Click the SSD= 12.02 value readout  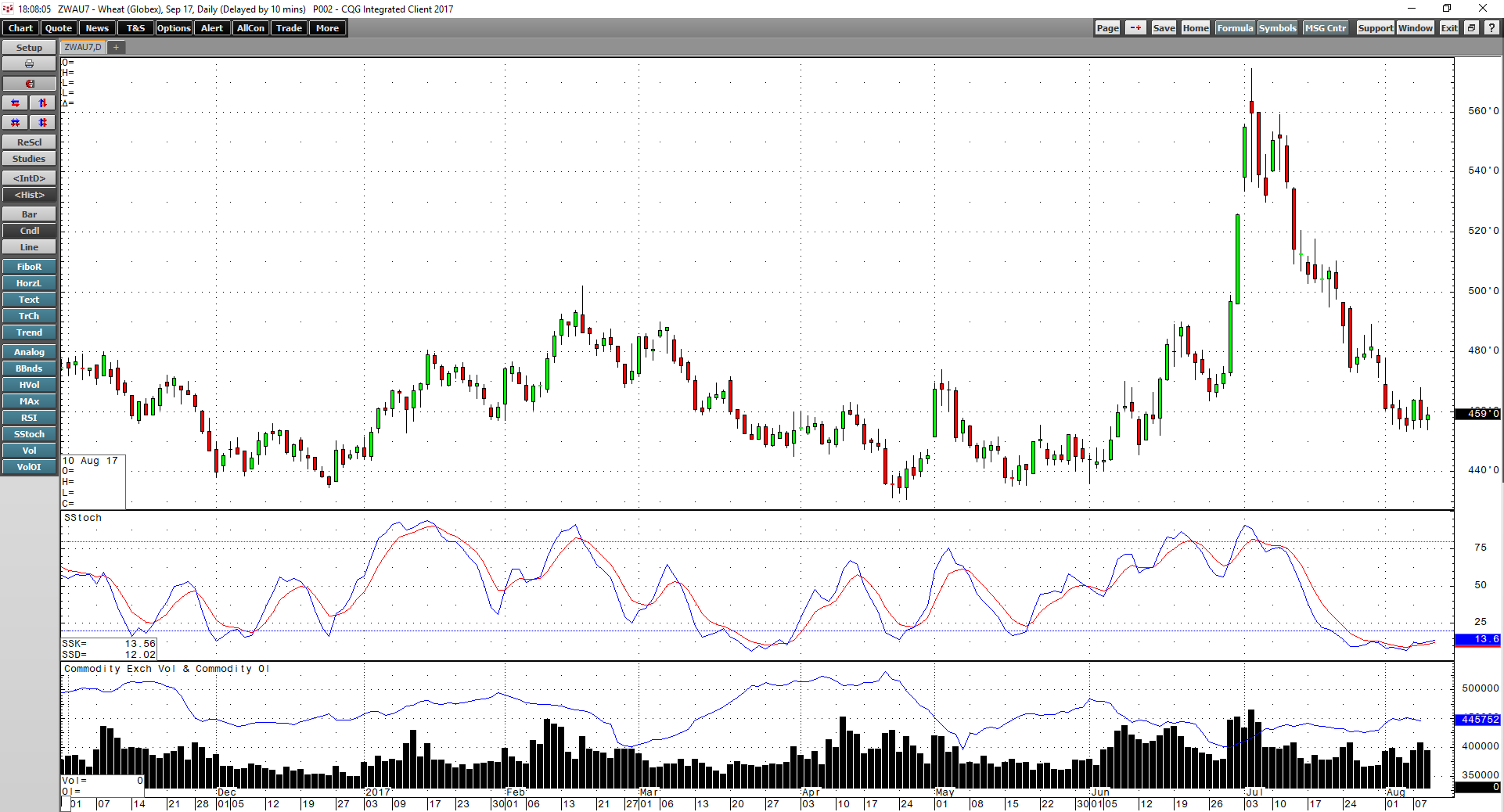point(109,655)
